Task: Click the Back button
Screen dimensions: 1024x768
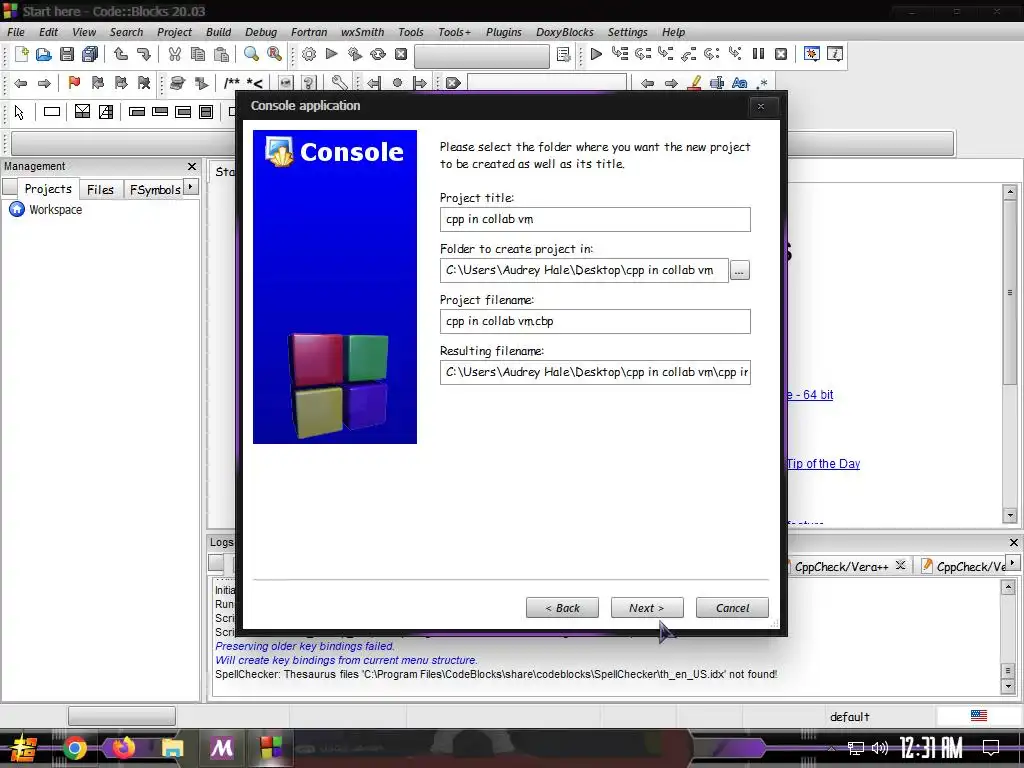Action: [562, 607]
